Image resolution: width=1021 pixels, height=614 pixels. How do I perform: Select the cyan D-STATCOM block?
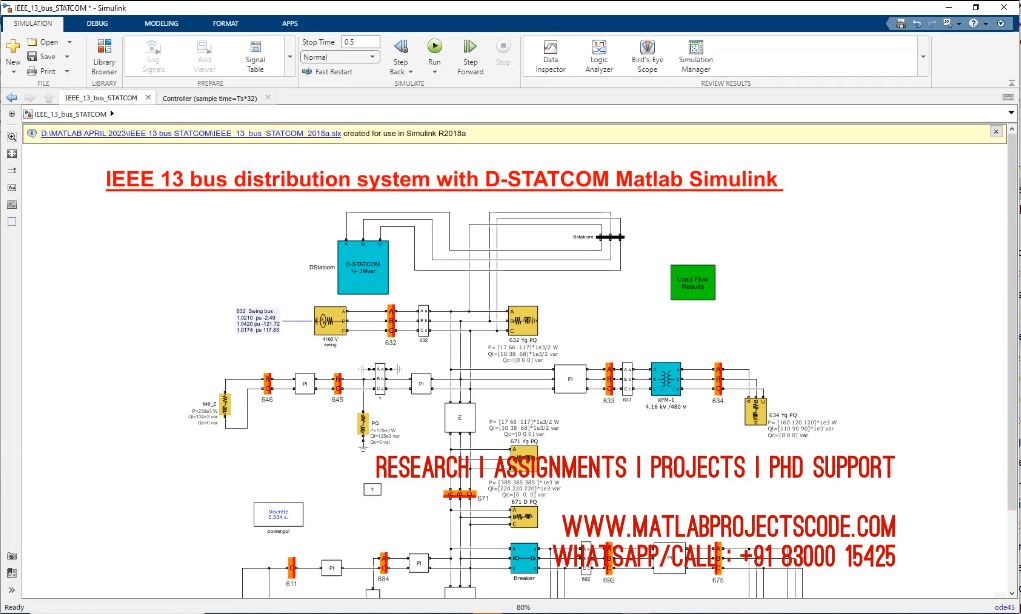pyautogui.click(x=363, y=268)
